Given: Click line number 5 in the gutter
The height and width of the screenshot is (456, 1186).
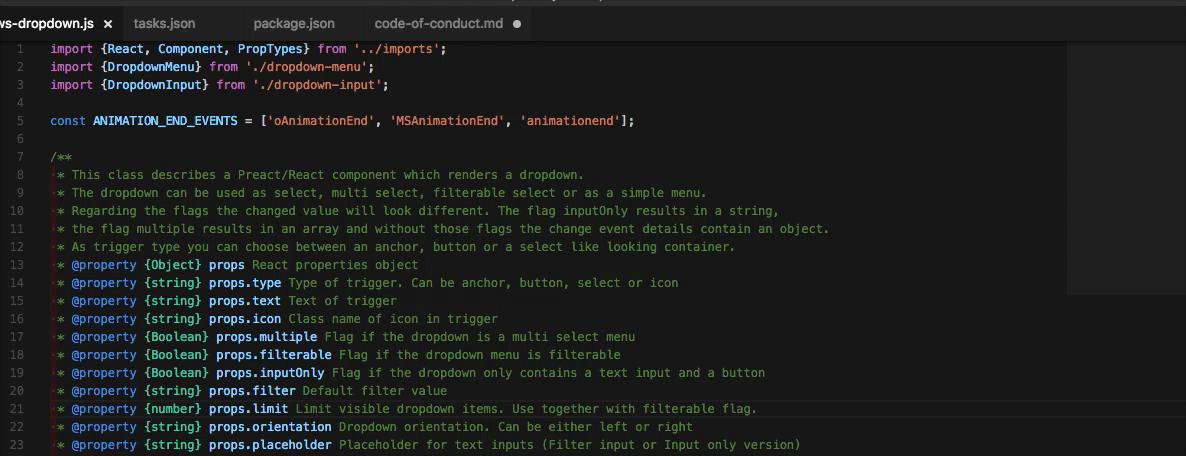Looking at the screenshot, I should [20, 121].
